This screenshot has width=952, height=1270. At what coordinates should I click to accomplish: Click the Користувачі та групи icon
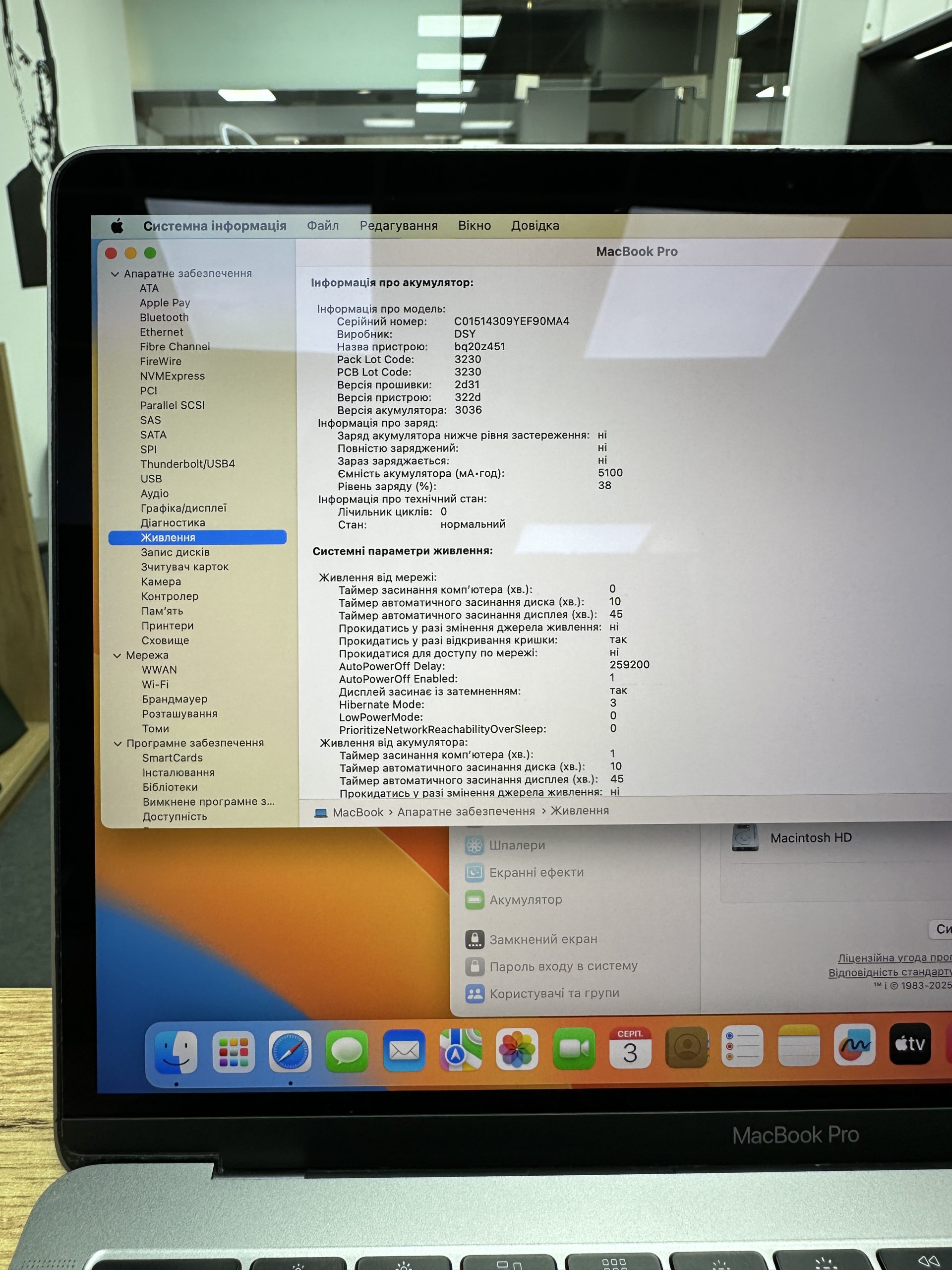pyautogui.click(x=475, y=993)
